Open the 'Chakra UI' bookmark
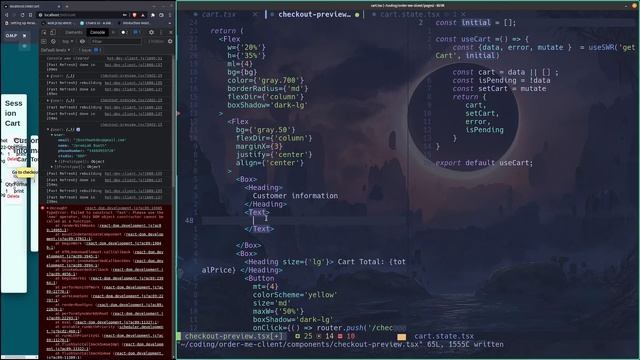The height and width of the screenshot is (360, 640). point(95,23)
